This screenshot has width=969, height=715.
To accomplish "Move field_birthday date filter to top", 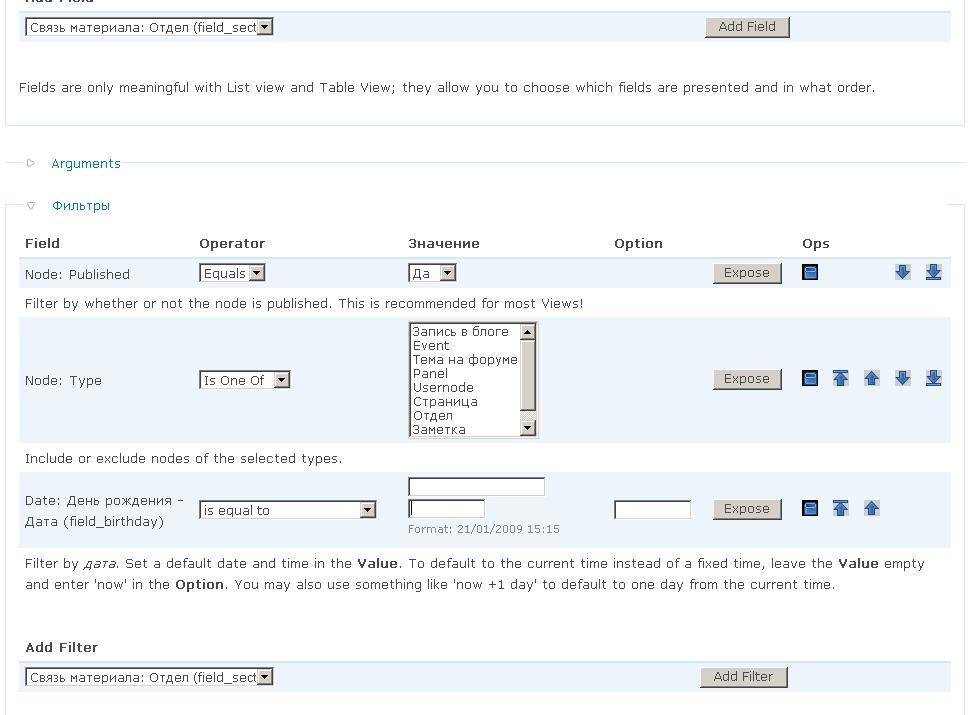I will tap(840, 508).
